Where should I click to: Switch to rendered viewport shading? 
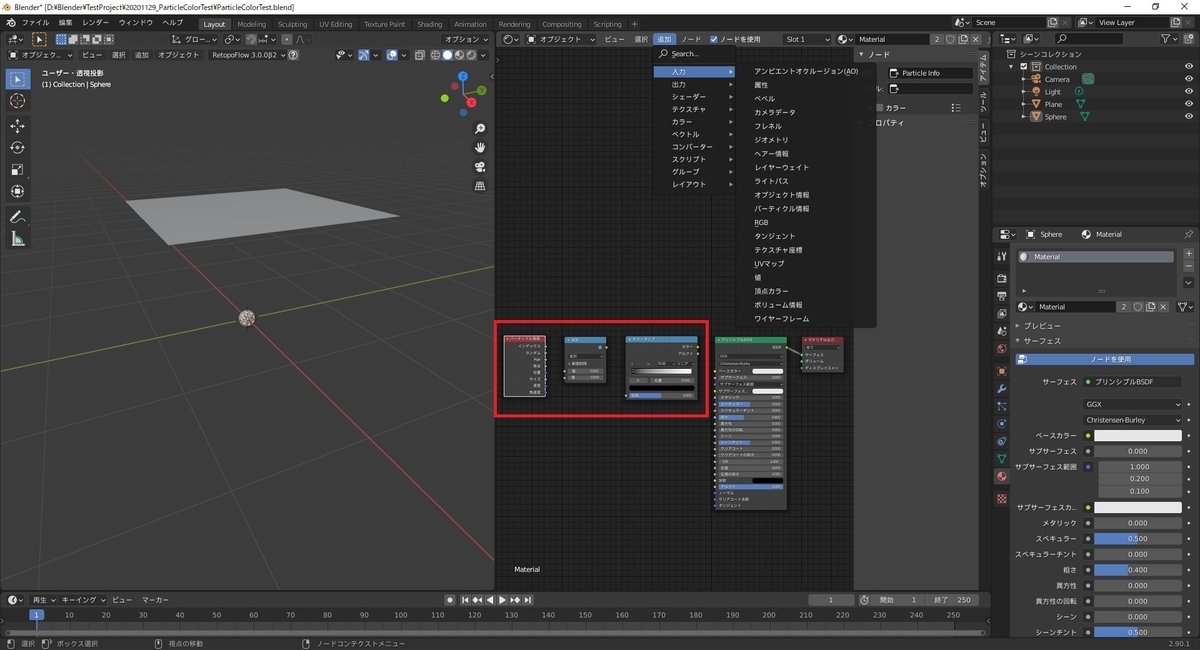[x=470, y=55]
